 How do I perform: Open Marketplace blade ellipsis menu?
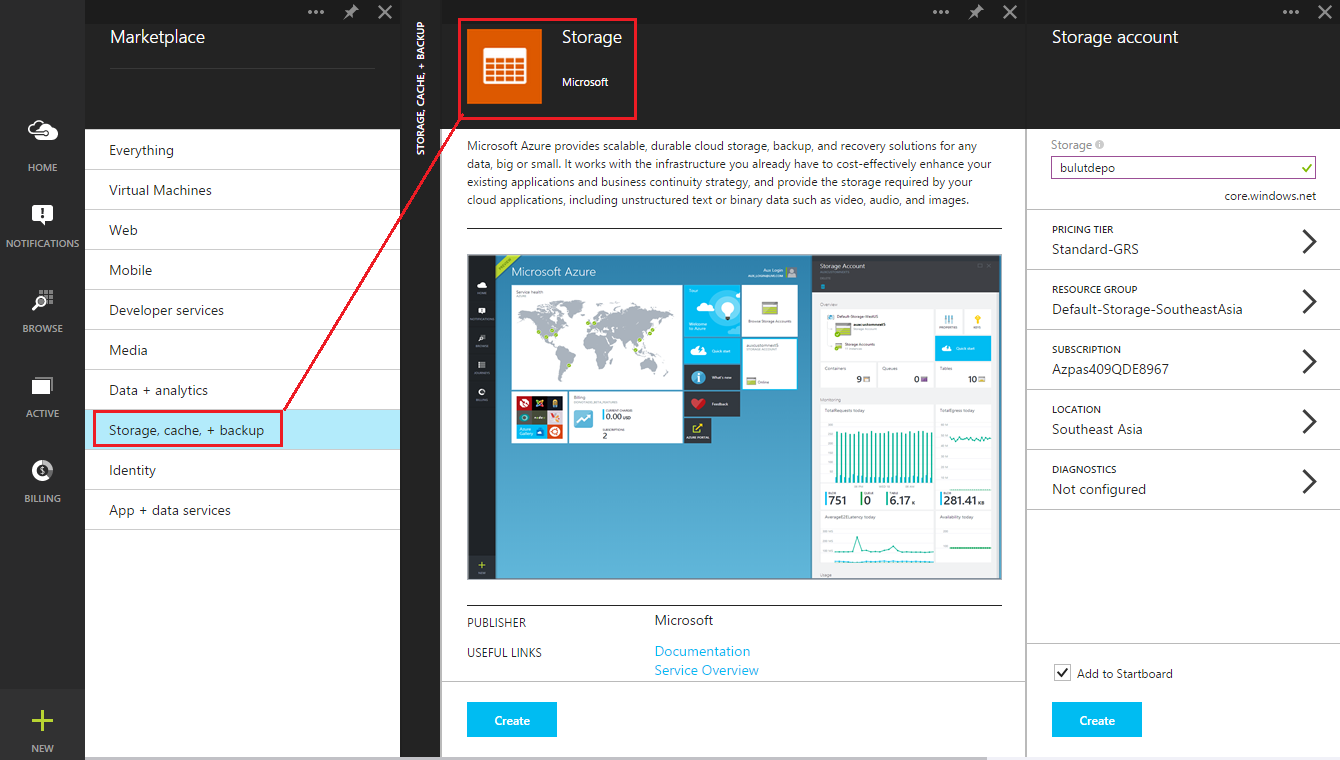pos(316,12)
